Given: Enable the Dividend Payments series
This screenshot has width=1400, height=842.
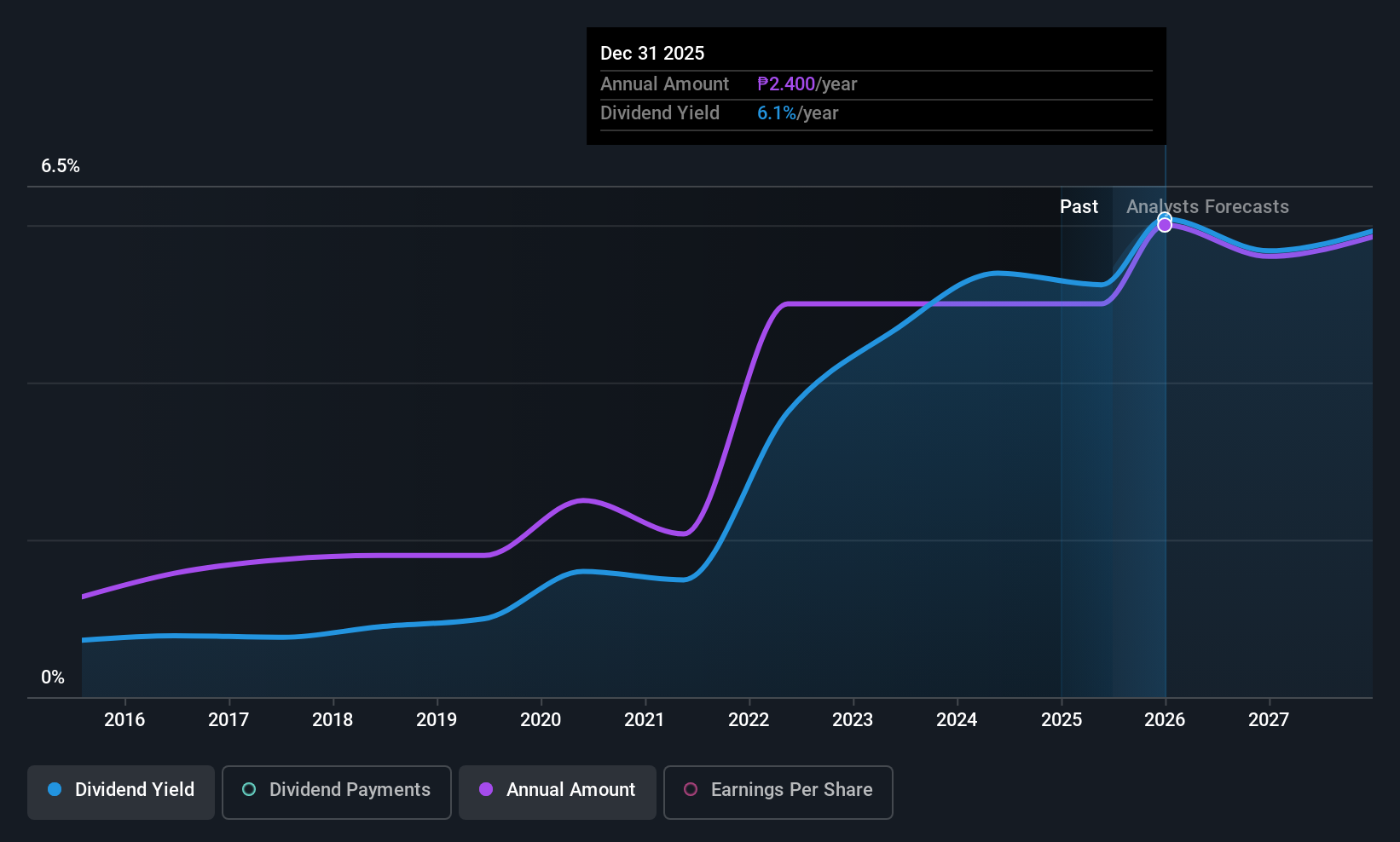Looking at the screenshot, I should [x=337, y=793].
